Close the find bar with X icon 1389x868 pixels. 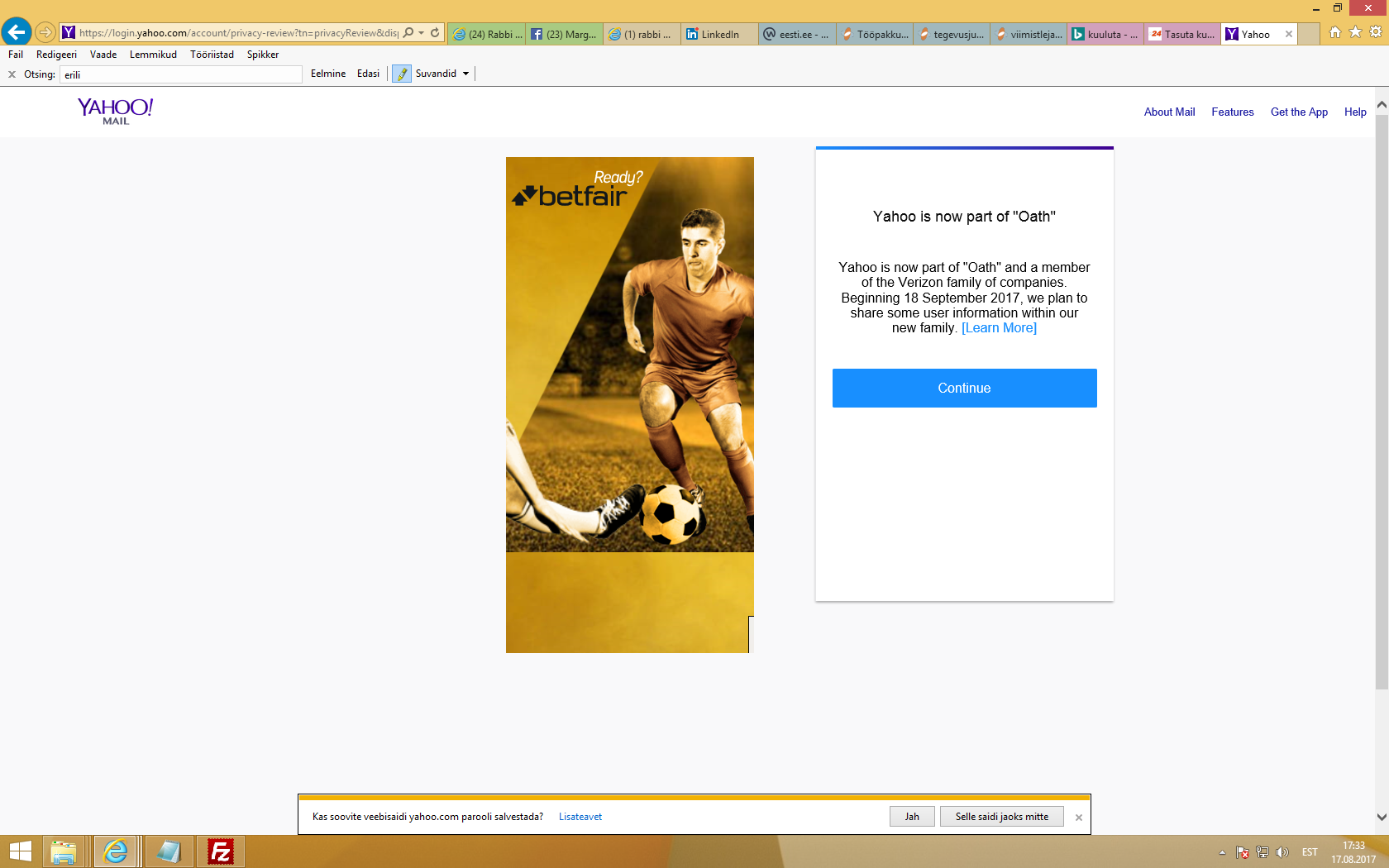click(12, 74)
